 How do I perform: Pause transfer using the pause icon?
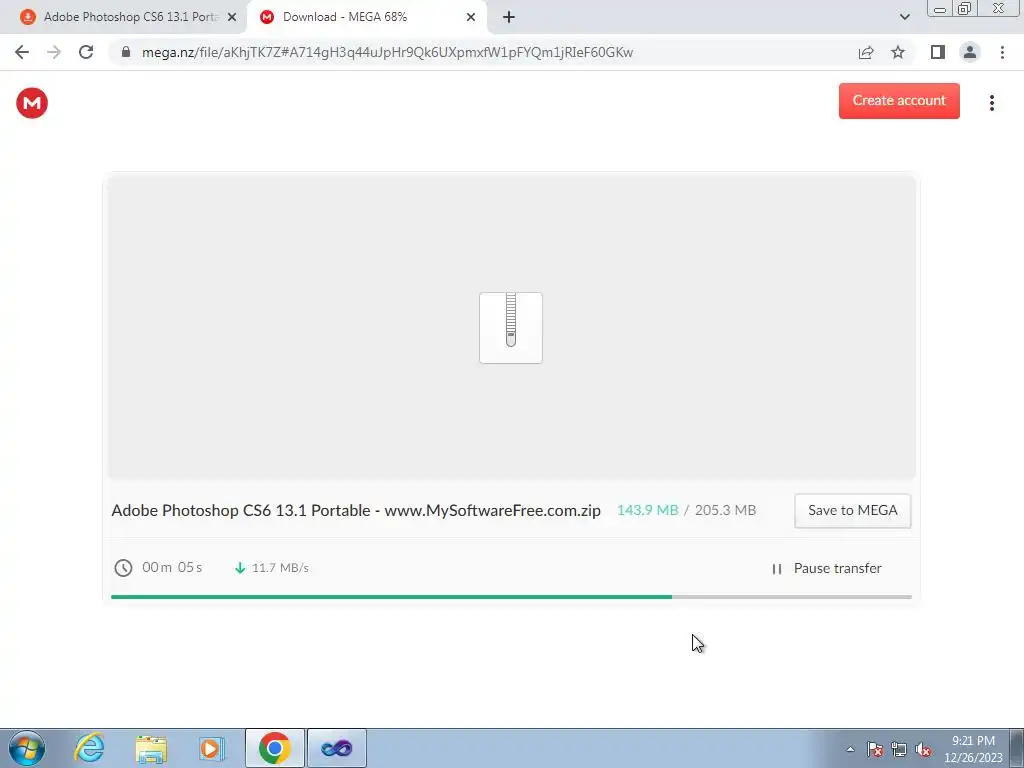click(x=776, y=569)
